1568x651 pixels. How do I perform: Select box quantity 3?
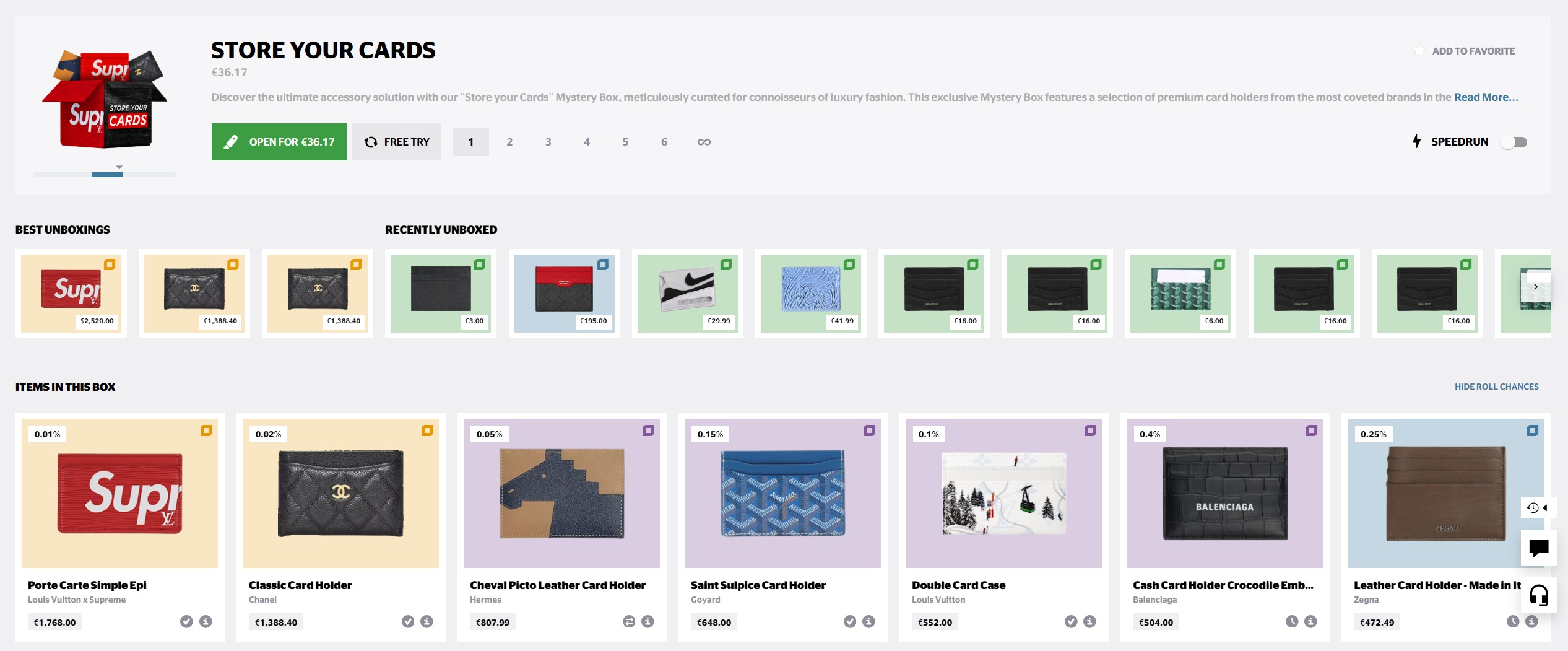click(548, 142)
